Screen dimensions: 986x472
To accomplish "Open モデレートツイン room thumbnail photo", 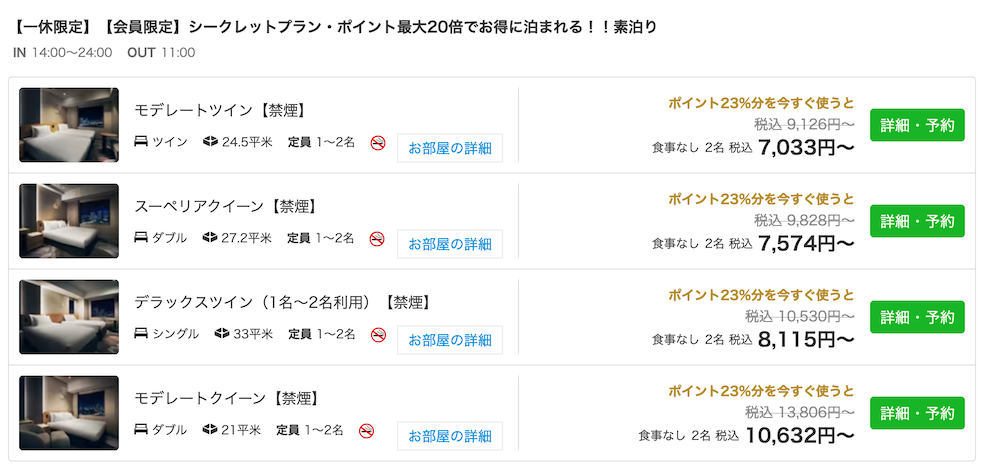I will 69,125.
